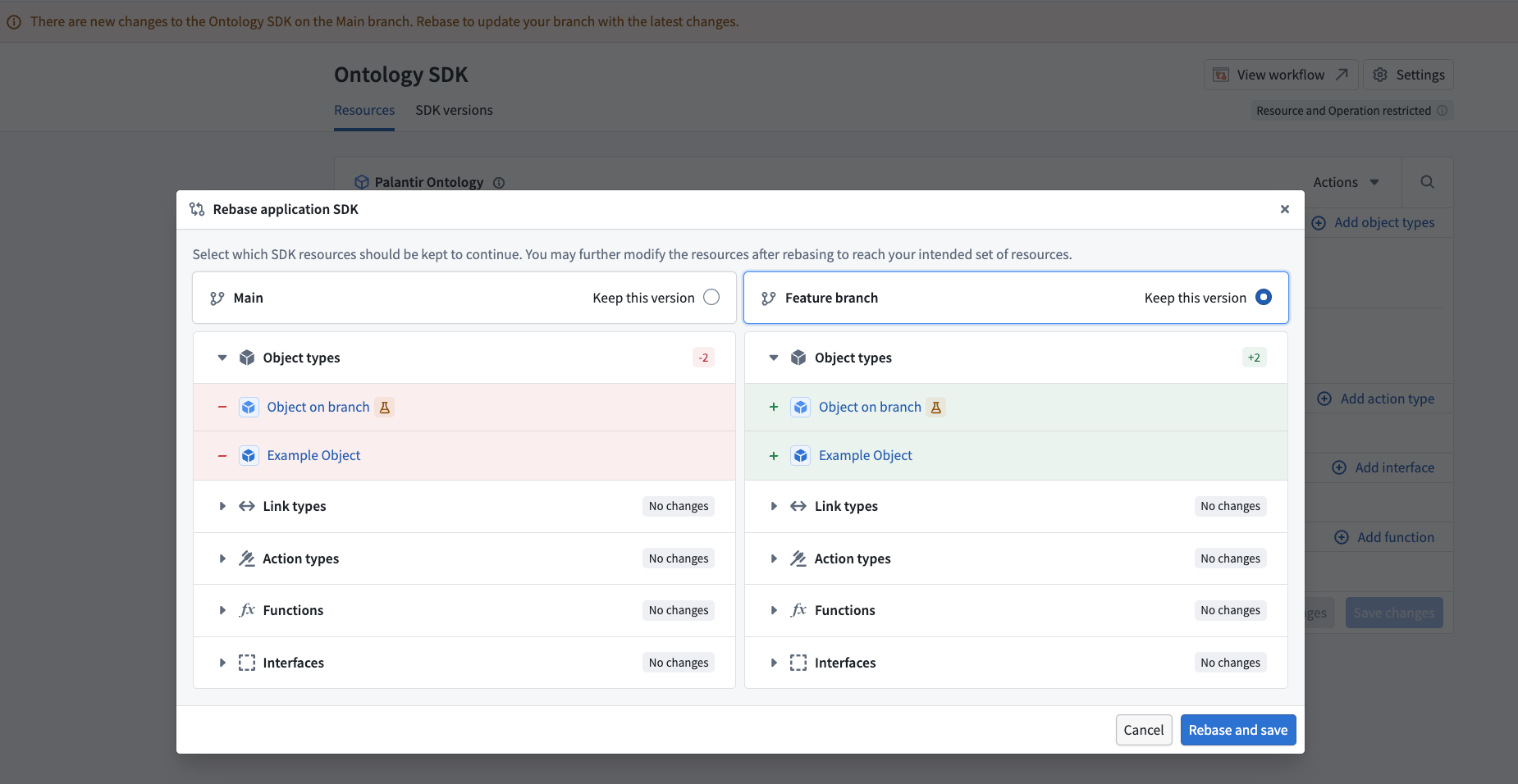Click the Action types icon in Feature branch column
Screen dimensions: 1518x784
798,558
